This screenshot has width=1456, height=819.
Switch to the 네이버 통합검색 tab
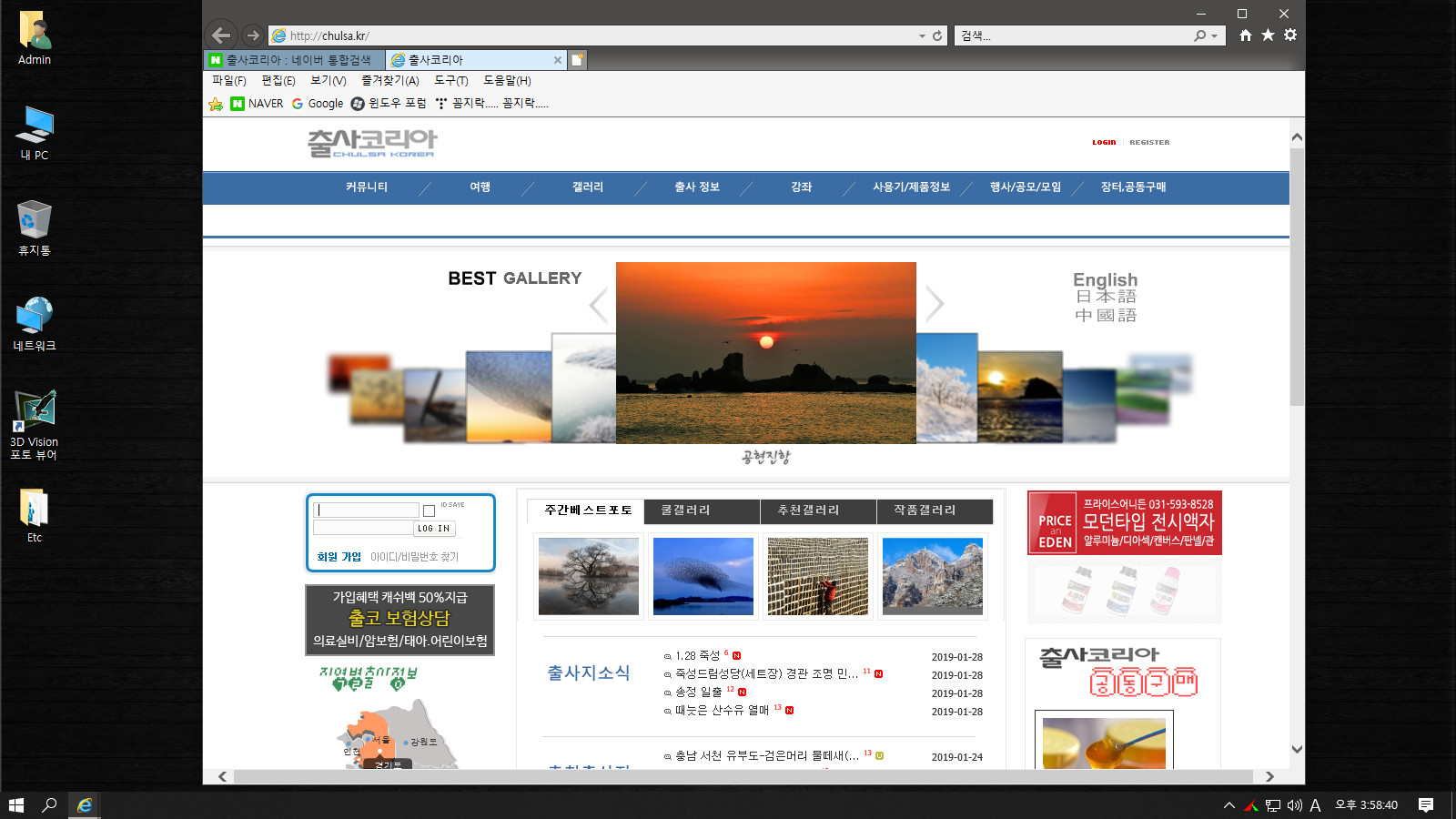[296, 60]
